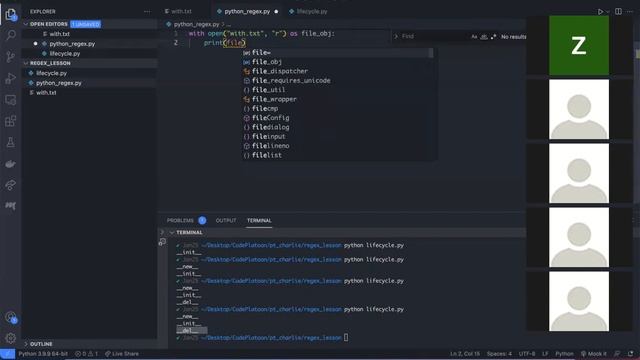Click 'Ln 2, Col 15' cursor position

465,354
